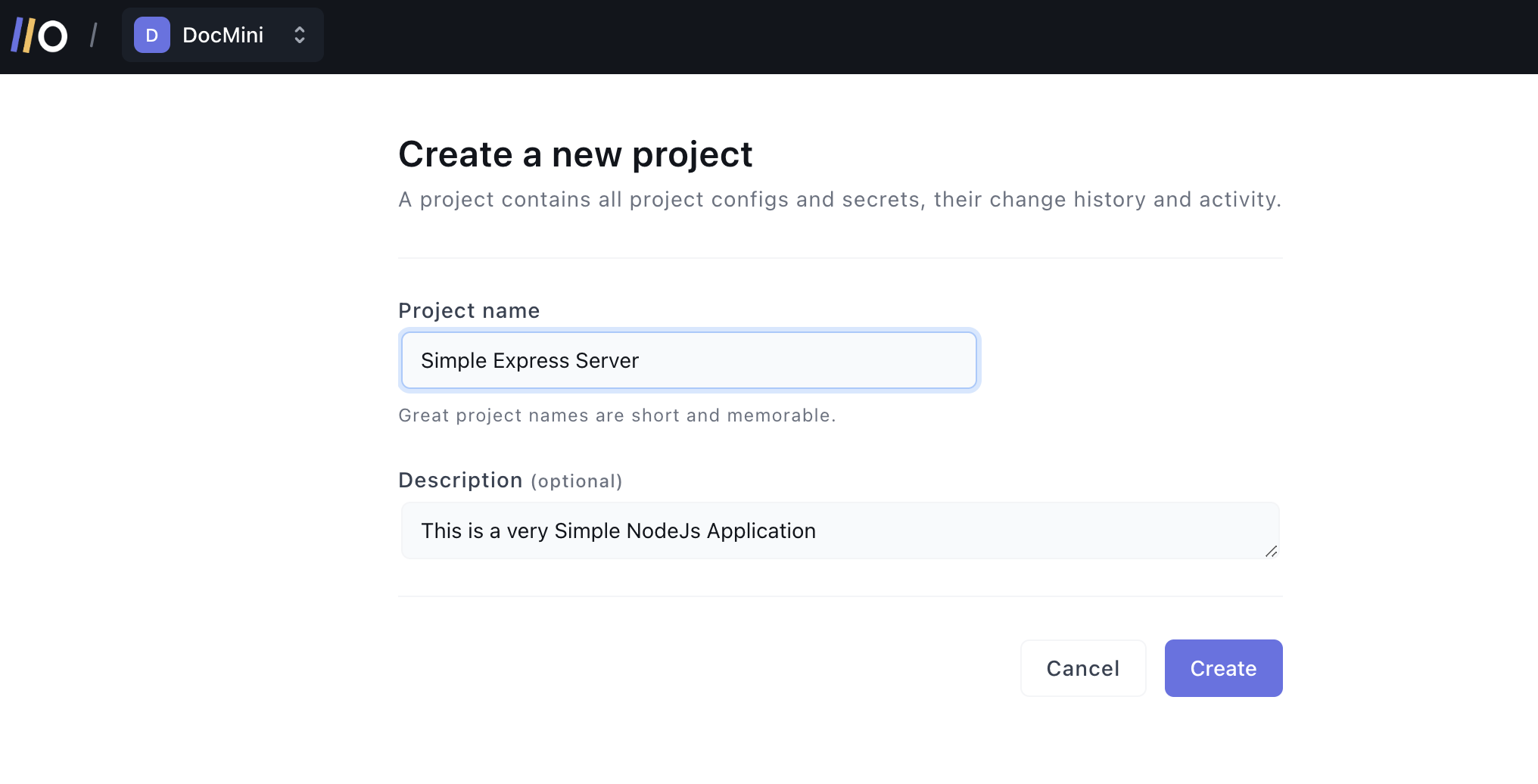Click the 'Create a new project' heading
The height and width of the screenshot is (784, 1538).
pyautogui.click(x=575, y=154)
